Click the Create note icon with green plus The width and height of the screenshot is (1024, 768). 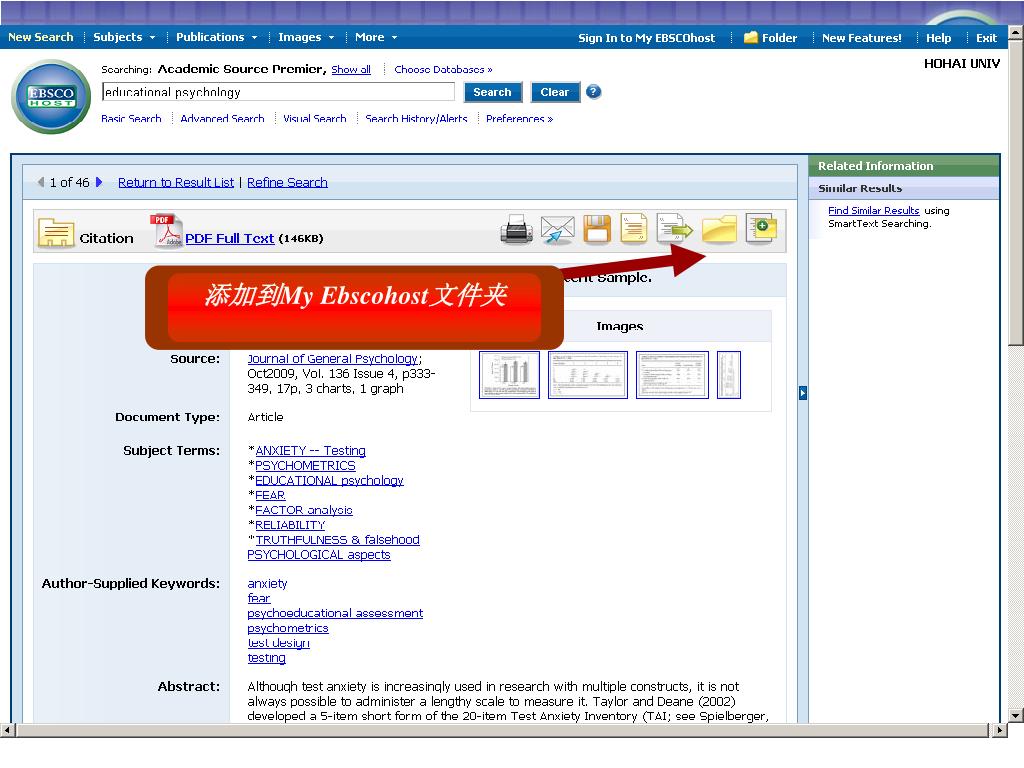[761, 229]
